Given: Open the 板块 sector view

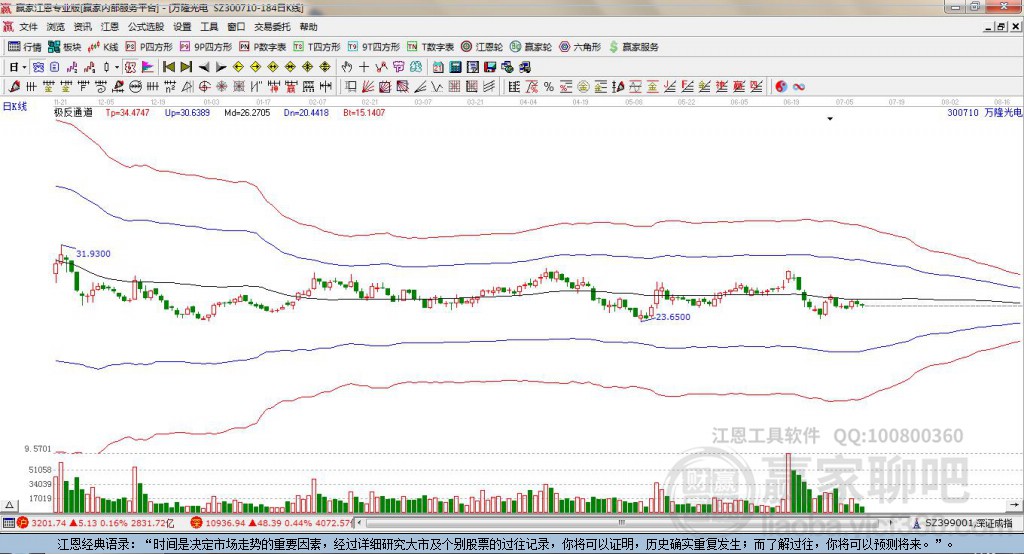Looking at the screenshot, I should tap(65, 47).
